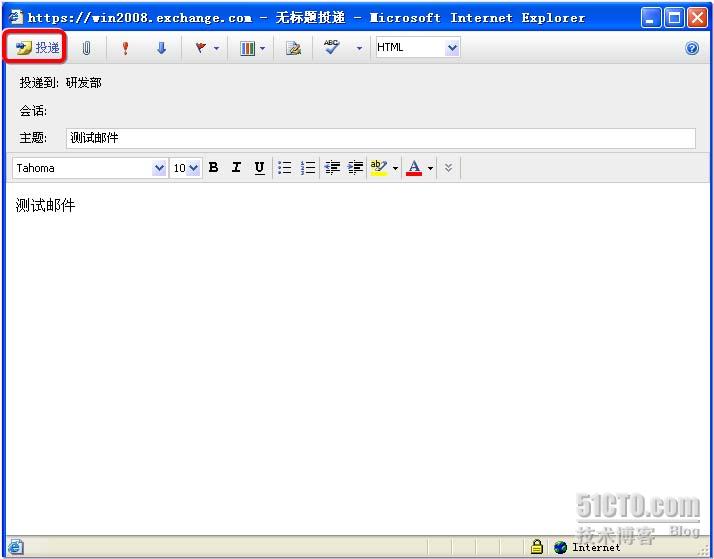Click the 投递 post button

click(36, 47)
